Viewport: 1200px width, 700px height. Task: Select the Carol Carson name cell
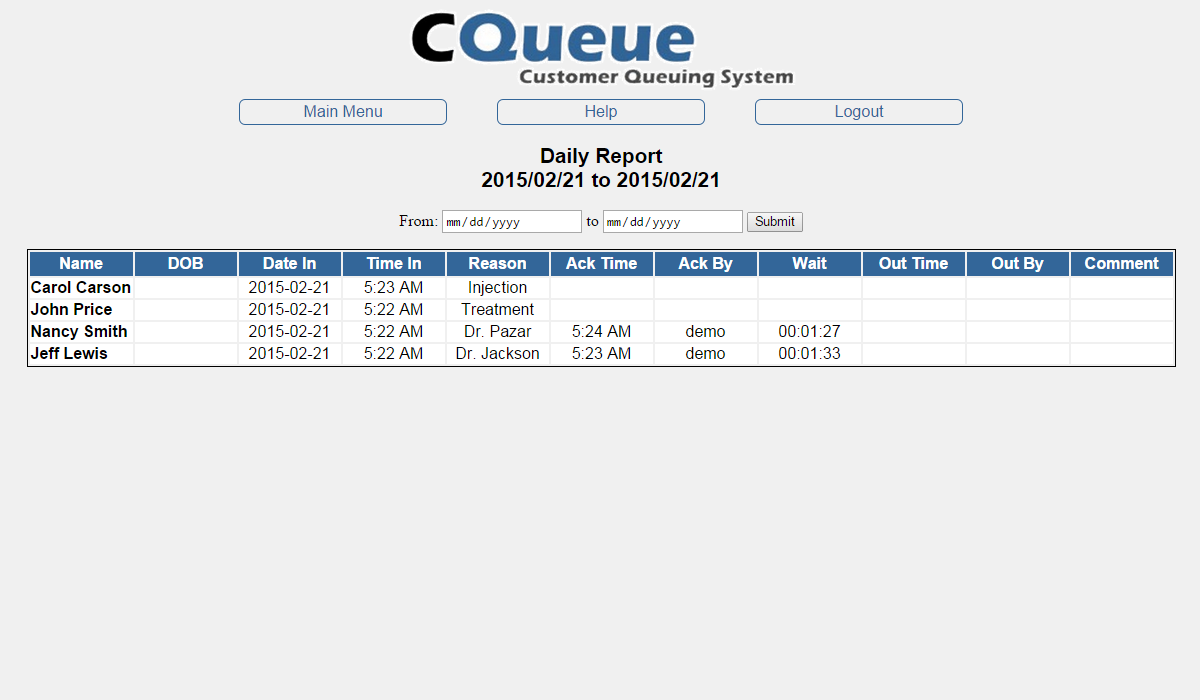click(x=81, y=288)
